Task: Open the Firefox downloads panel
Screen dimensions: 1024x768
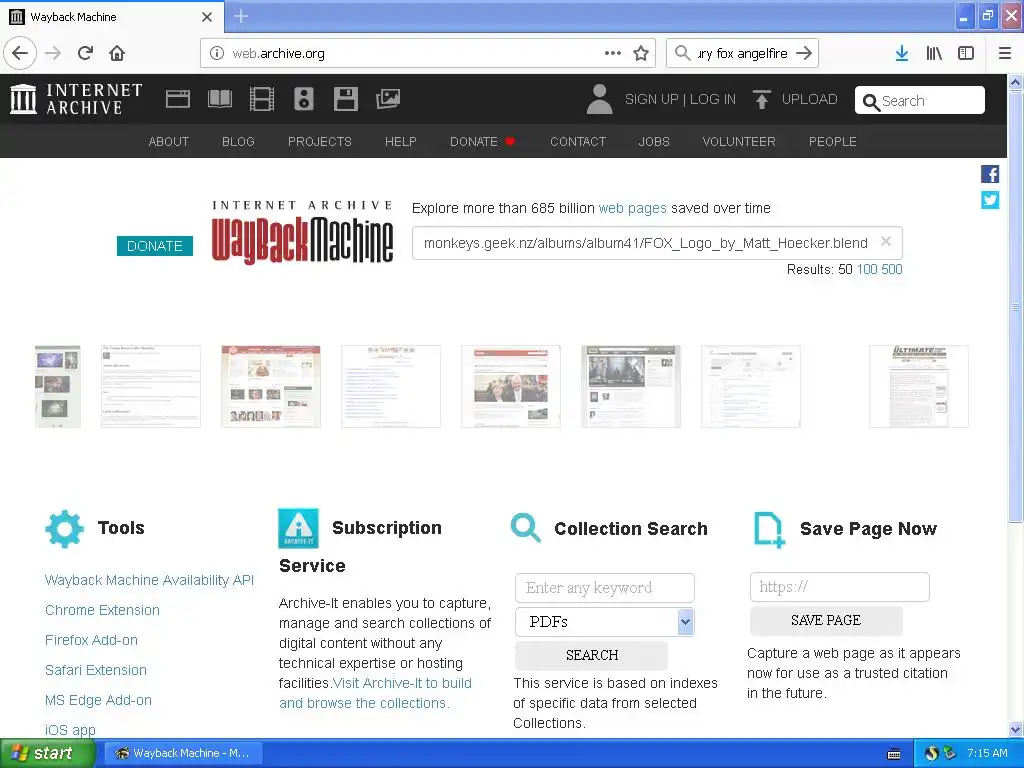Action: 902,53
